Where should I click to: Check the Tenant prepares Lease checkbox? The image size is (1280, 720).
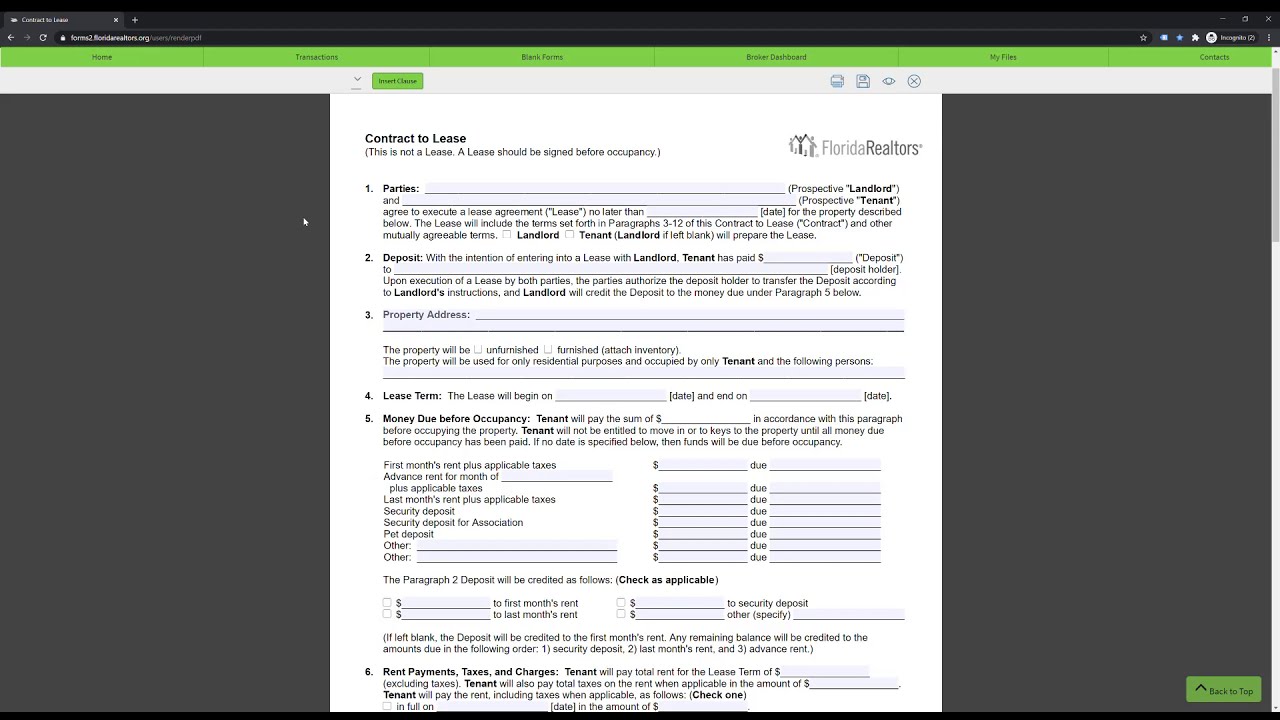[569, 235]
